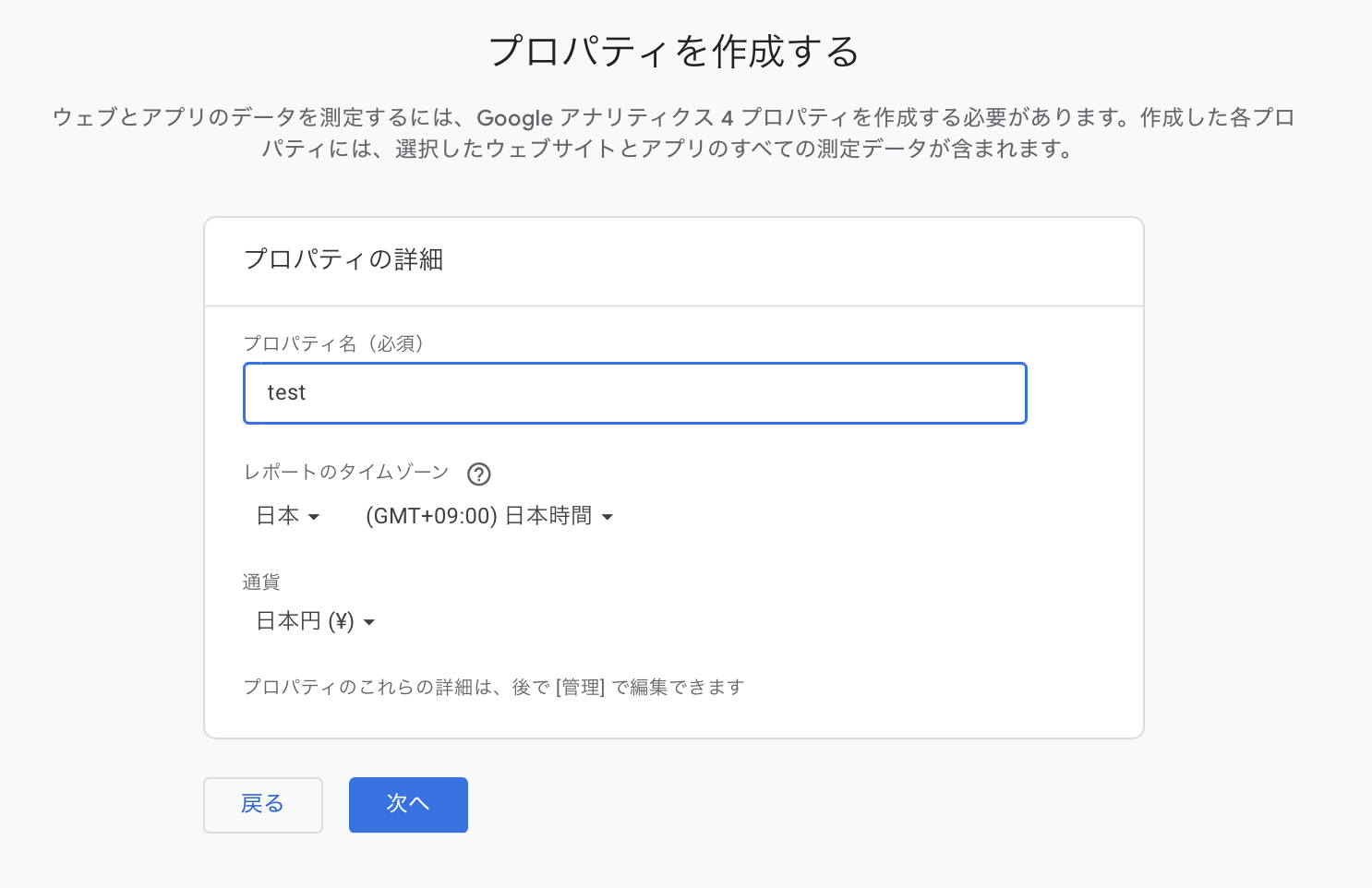
Task: Click the question mark icon next to レポートのタイムゾーン
Action: pyautogui.click(x=478, y=474)
